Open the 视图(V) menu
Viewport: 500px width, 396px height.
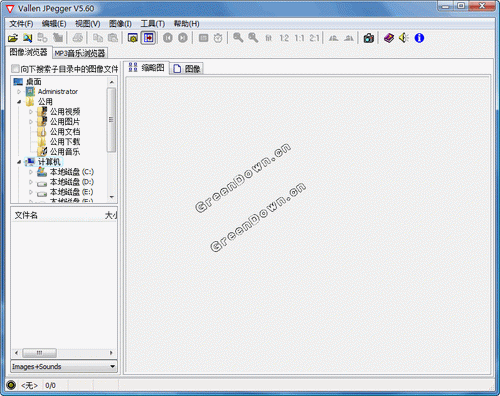pos(88,24)
